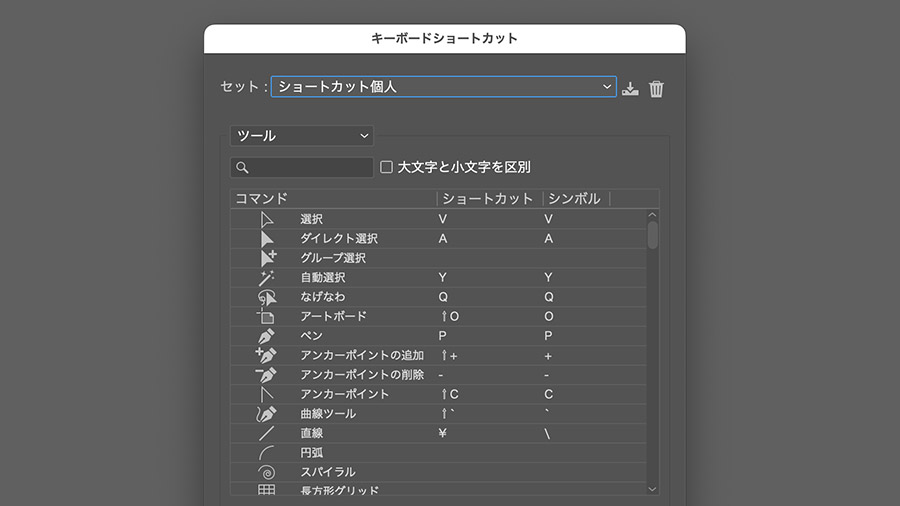900x506 pixels.
Task: Click the scrollbar up arrow in the list
Action: (x=653, y=214)
